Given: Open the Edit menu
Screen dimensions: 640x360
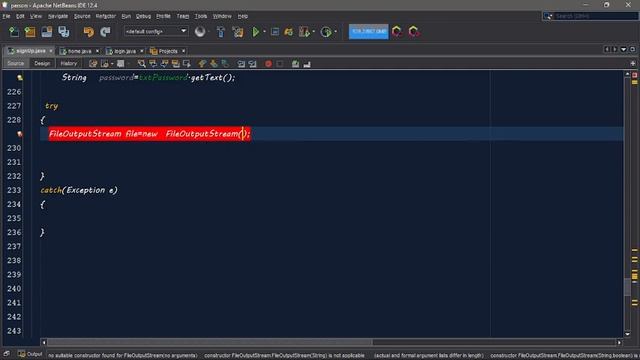Looking at the screenshot, I should point(20,16).
